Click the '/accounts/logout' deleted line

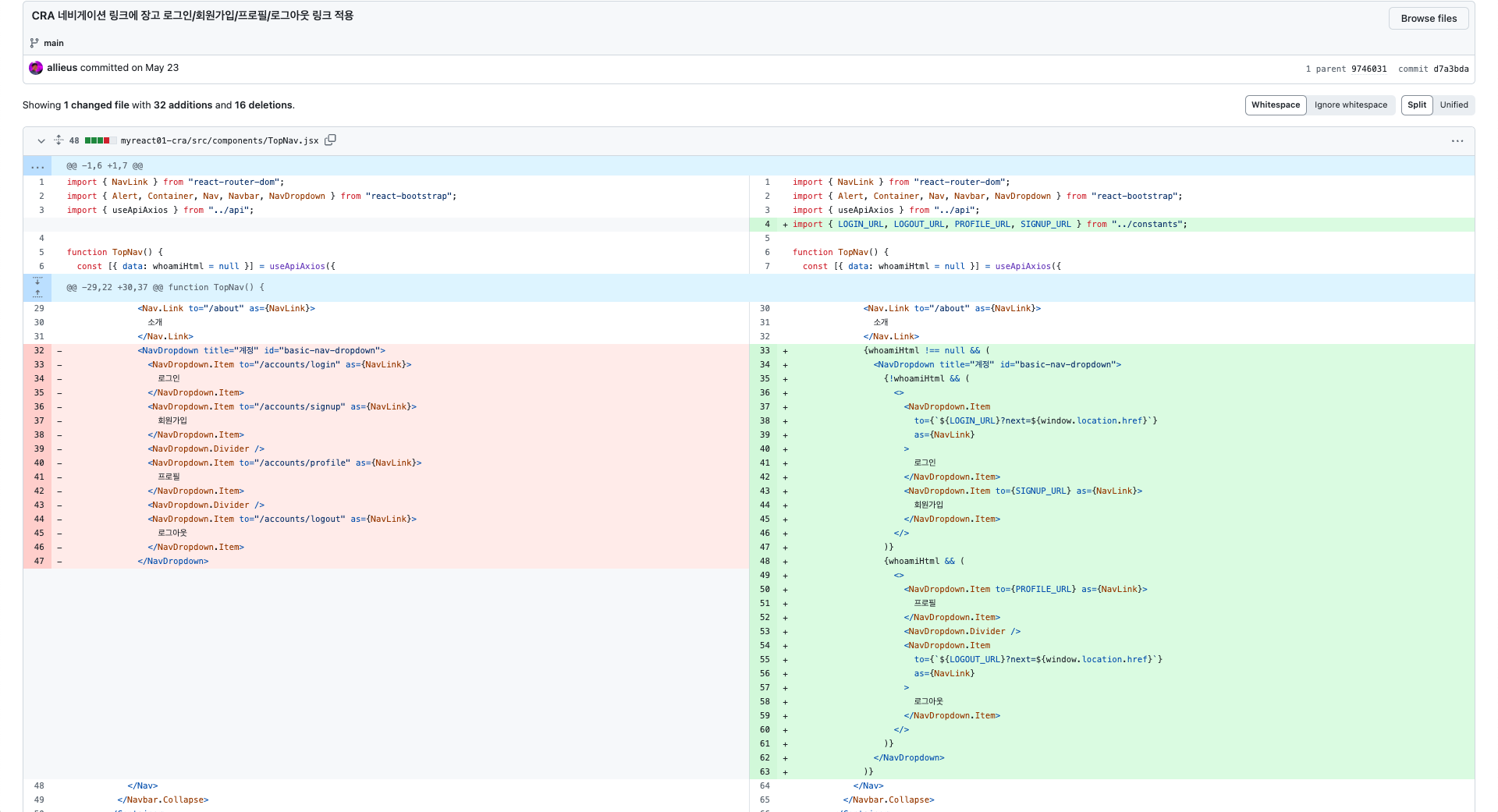pos(282,519)
